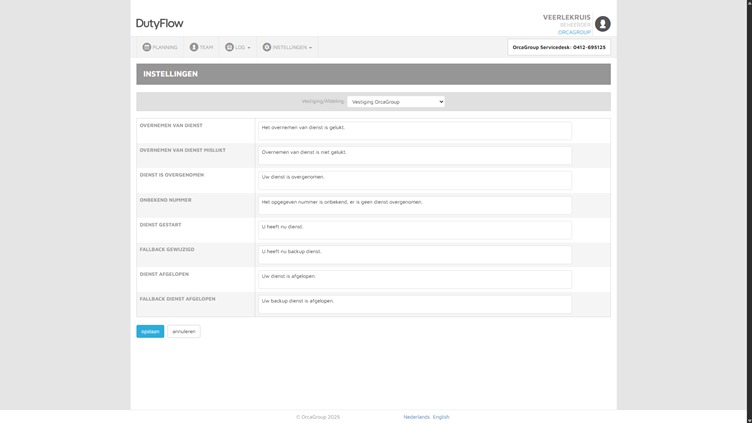Expand the Instellingen dropdown menu
Screen dimensions: 752x423
287,47
